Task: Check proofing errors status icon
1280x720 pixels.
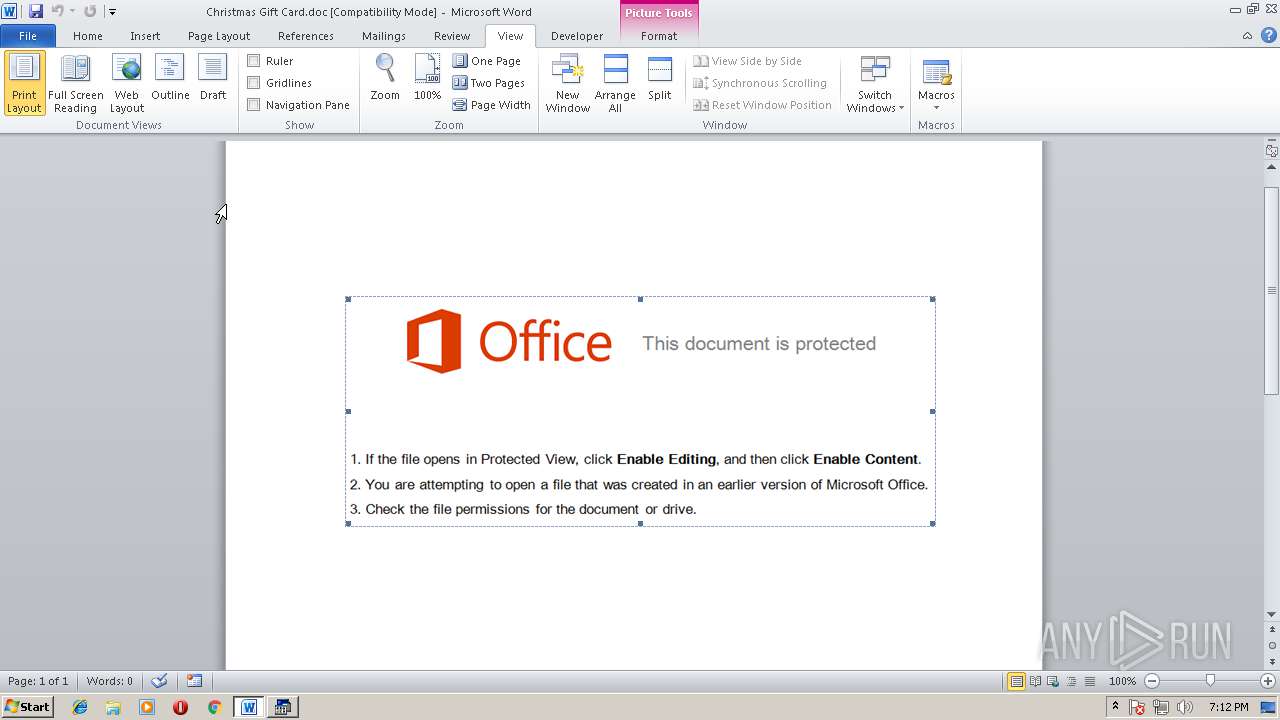Action: [x=159, y=681]
